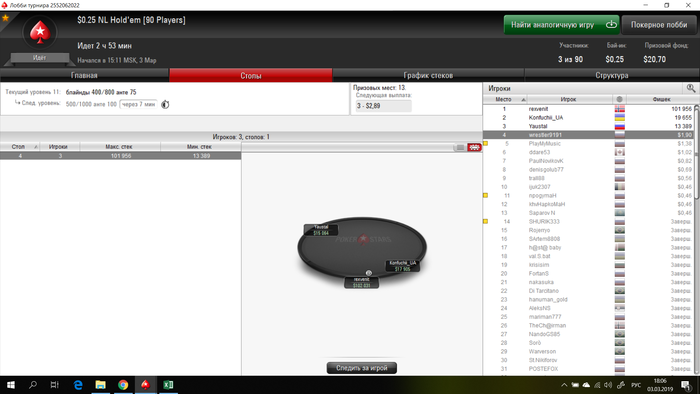Image resolution: width=700 pixels, height=394 pixels.
Task: Click the players list scrollbar
Action: click(x=697, y=152)
